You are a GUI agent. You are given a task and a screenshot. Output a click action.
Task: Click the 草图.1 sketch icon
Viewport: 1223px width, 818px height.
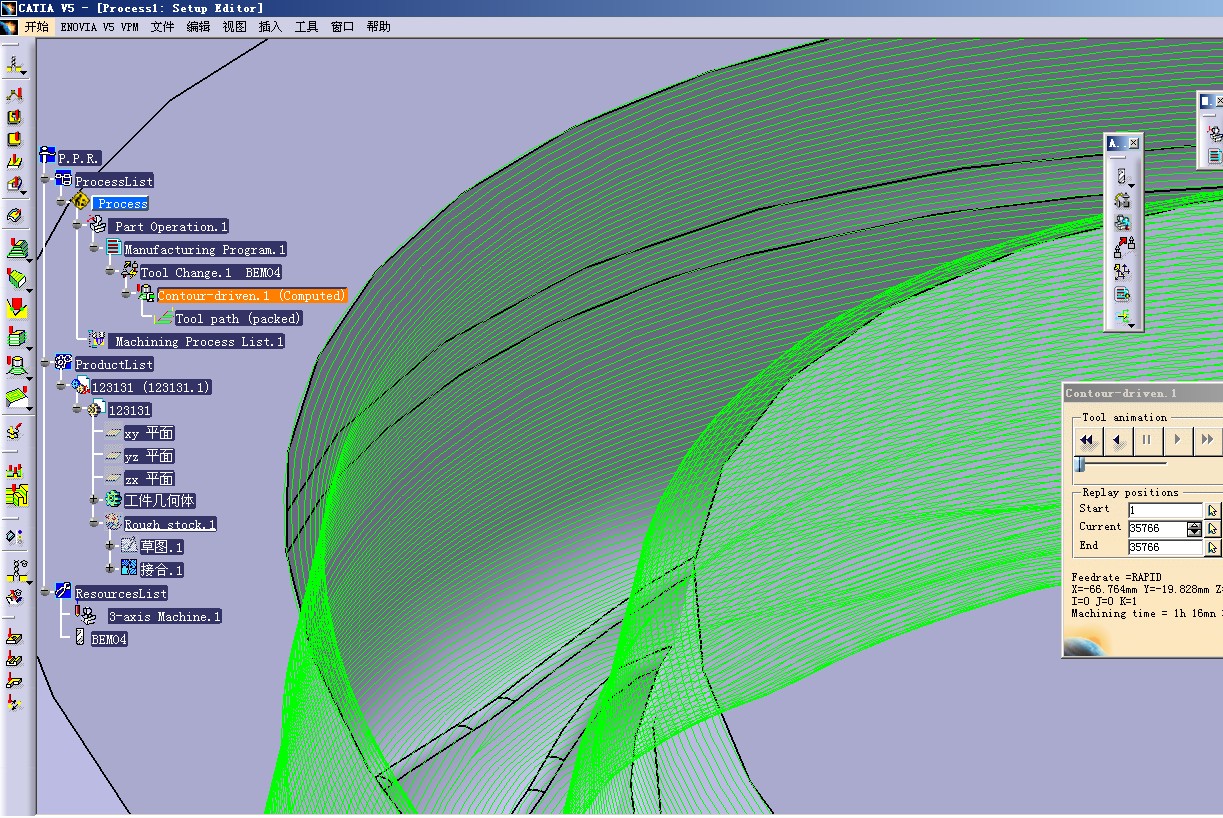coord(129,546)
